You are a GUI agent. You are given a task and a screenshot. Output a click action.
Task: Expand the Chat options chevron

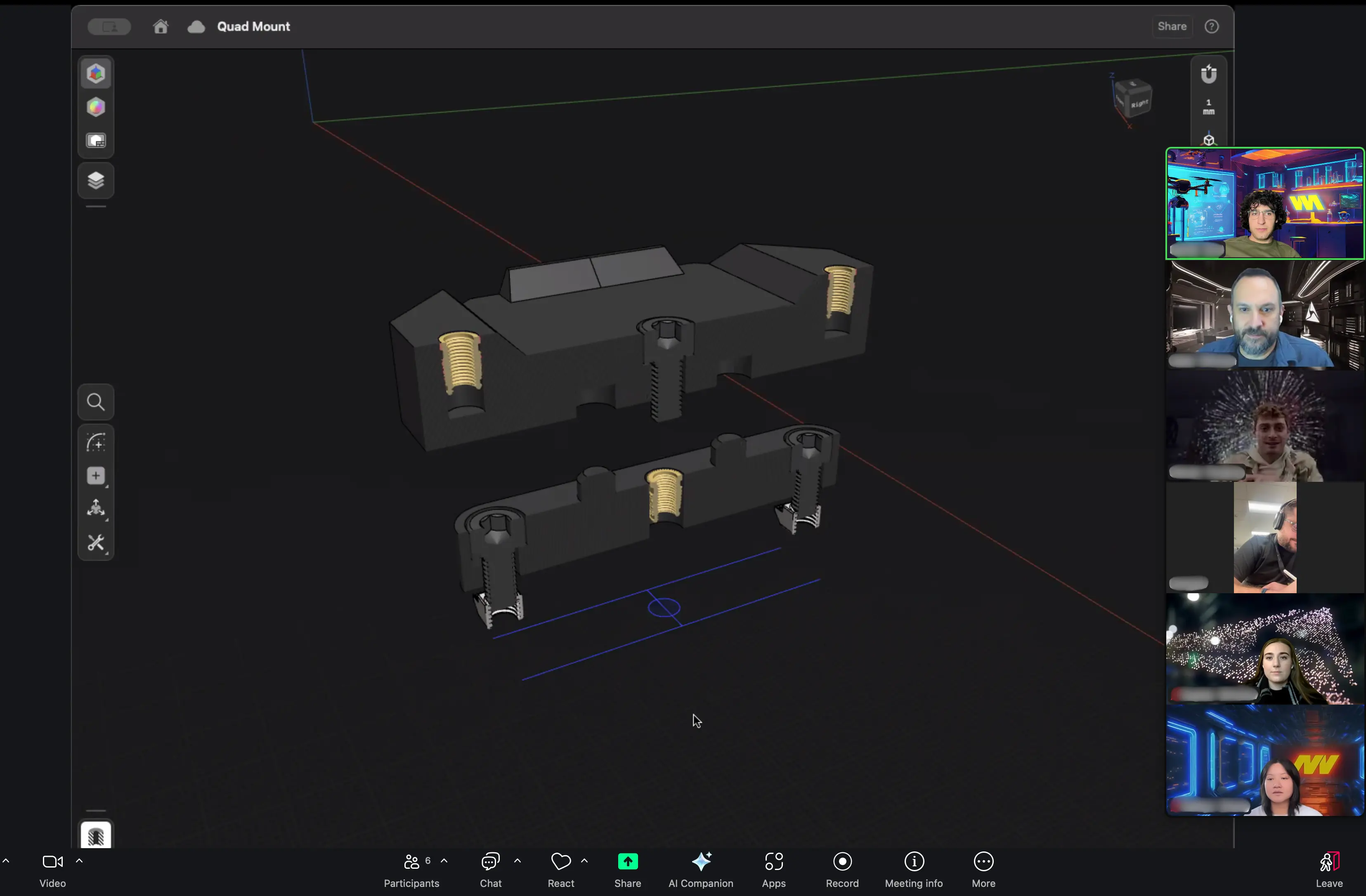(x=517, y=861)
